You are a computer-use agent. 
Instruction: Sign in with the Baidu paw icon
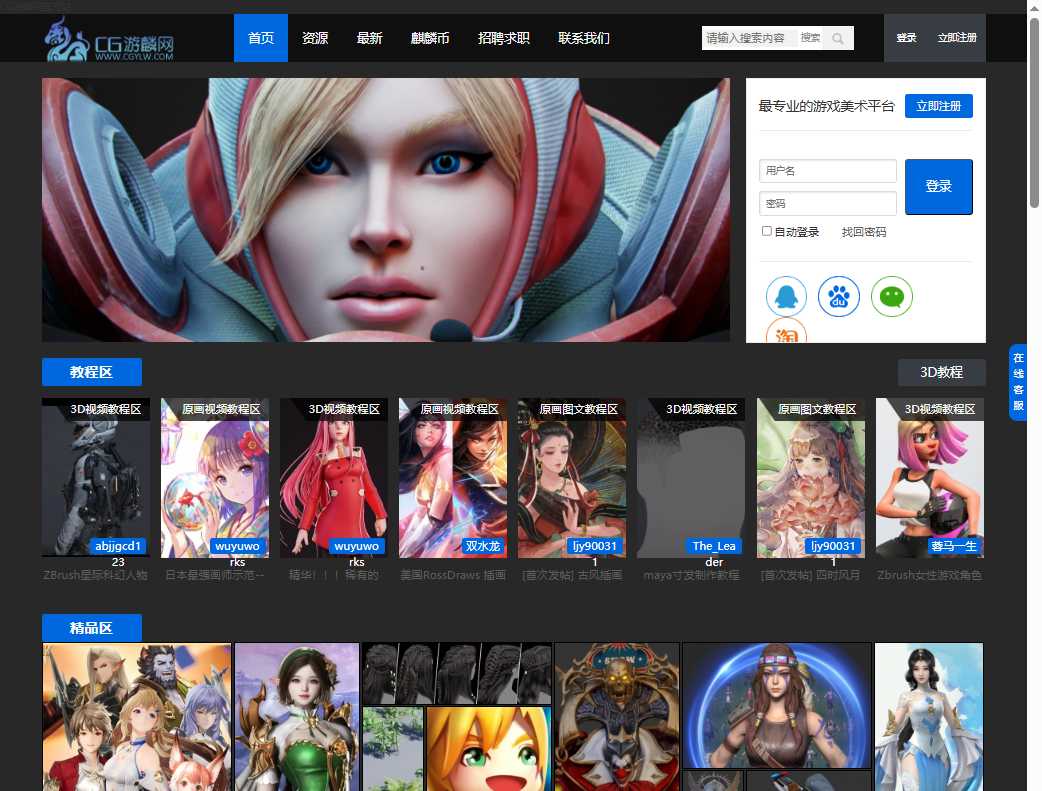tap(839, 297)
